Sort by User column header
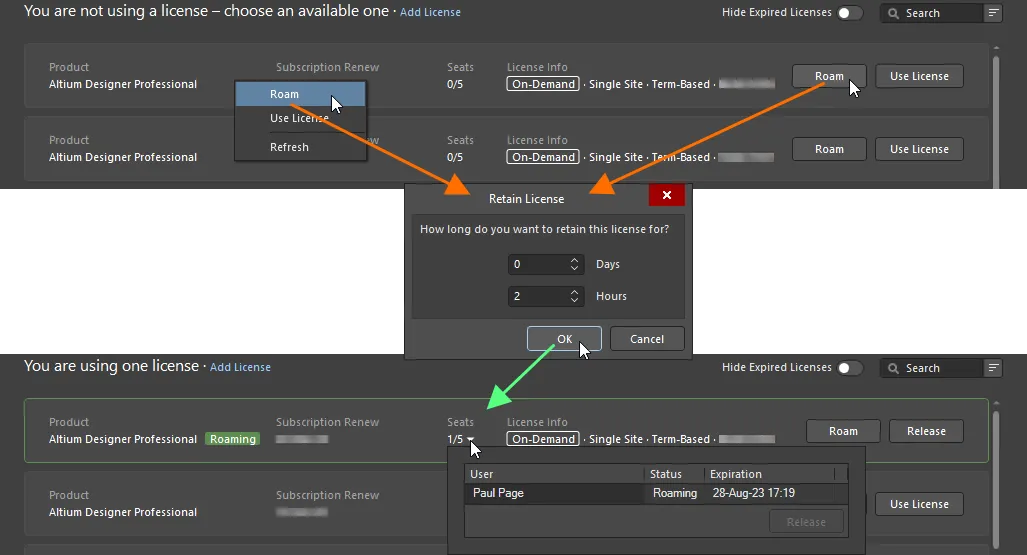Image resolution: width=1027 pixels, height=555 pixels. pos(554,474)
